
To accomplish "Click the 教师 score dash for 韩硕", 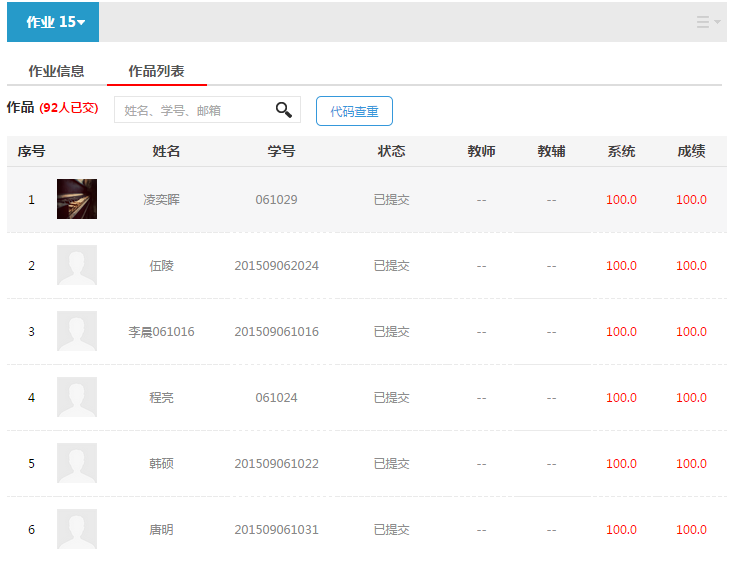I will pos(481,465).
